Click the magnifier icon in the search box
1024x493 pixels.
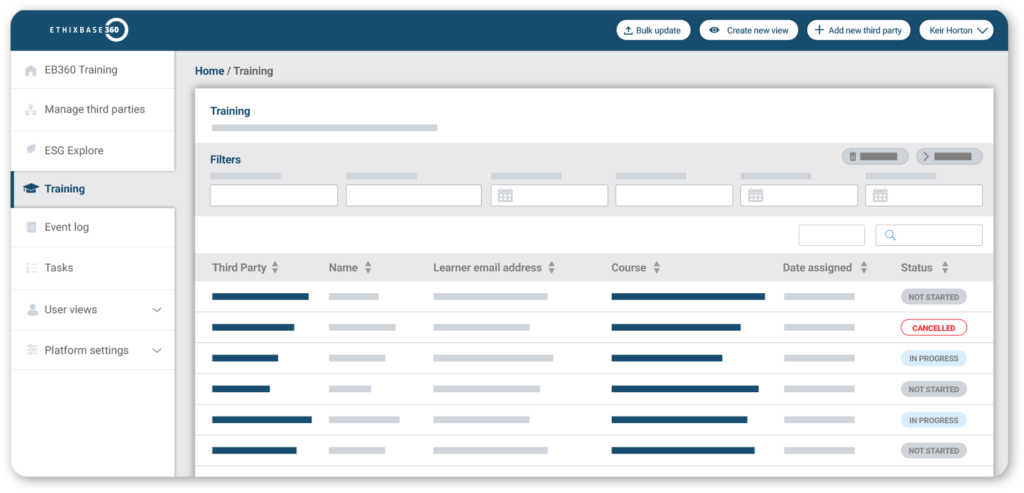pos(889,236)
